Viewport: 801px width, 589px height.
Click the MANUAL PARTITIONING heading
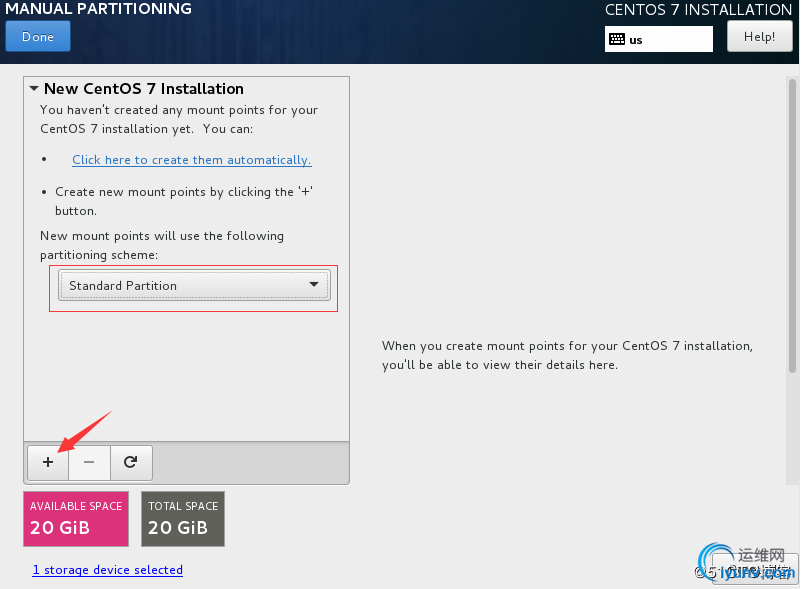[99, 9]
